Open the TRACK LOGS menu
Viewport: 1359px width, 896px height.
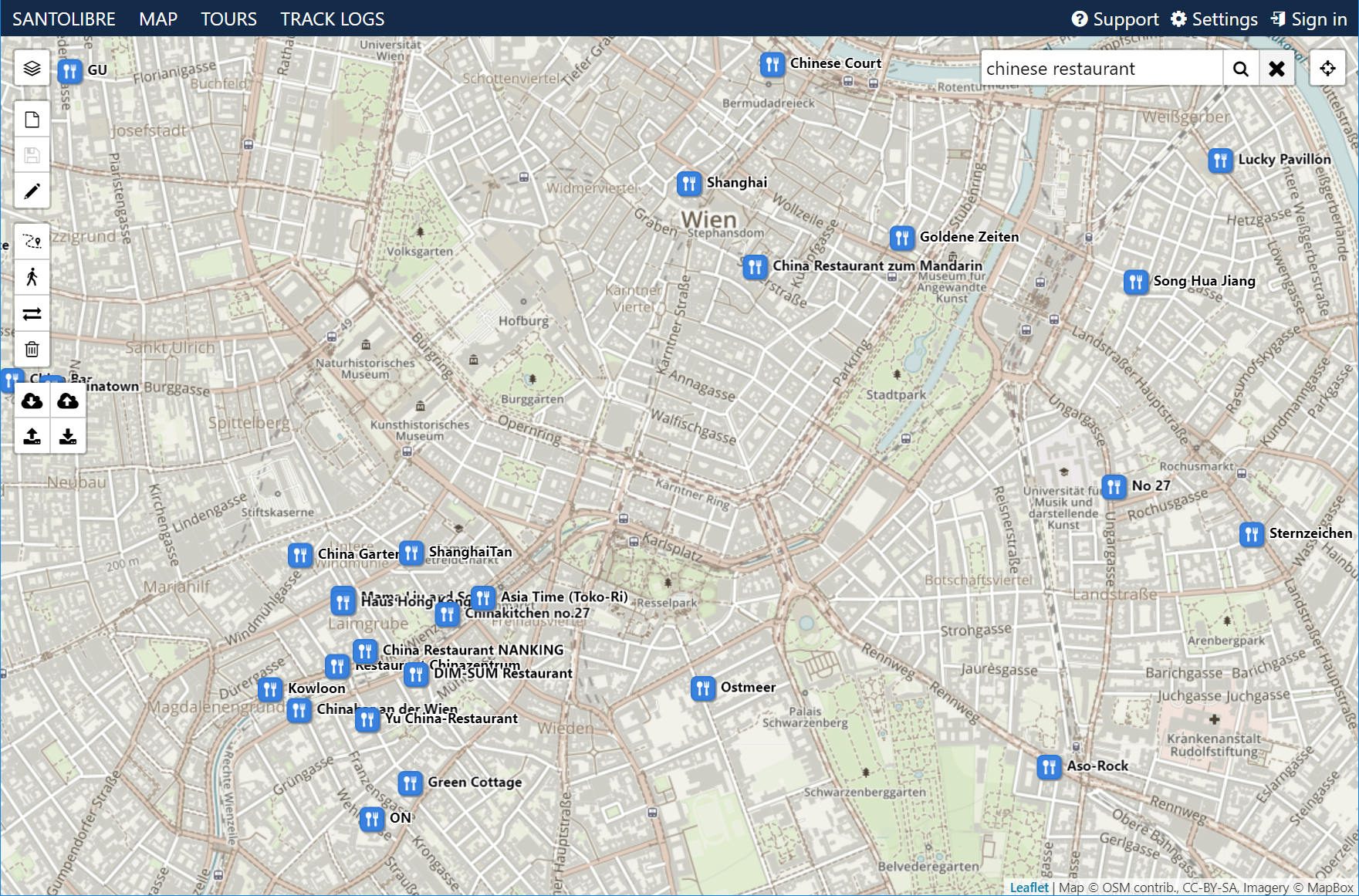pyautogui.click(x=333, y=19)
